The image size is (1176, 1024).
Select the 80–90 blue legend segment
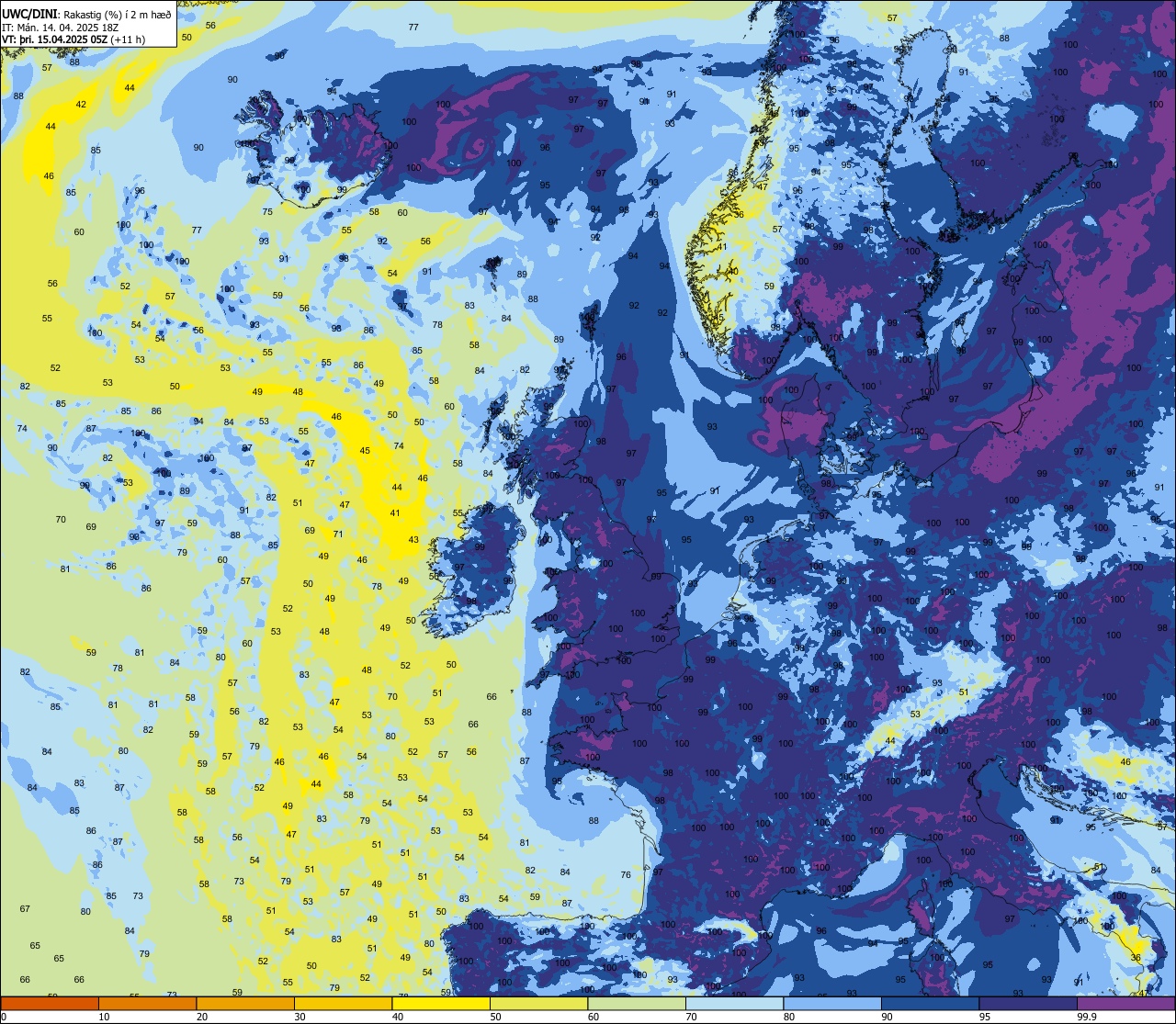pyautogui.click(x=832, y=1004)
